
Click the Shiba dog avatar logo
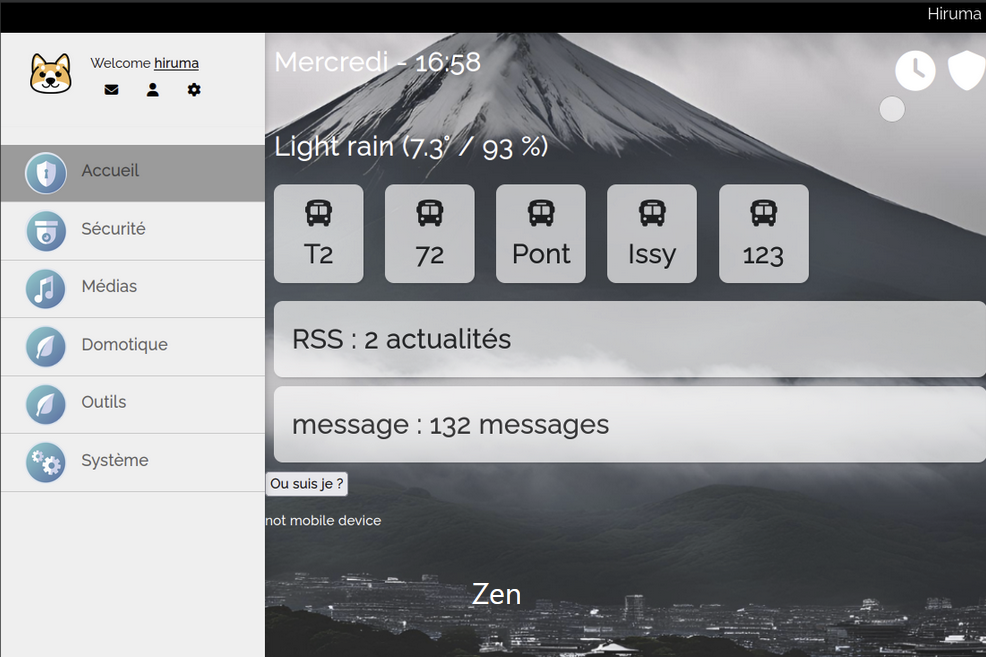coord(50,74)
